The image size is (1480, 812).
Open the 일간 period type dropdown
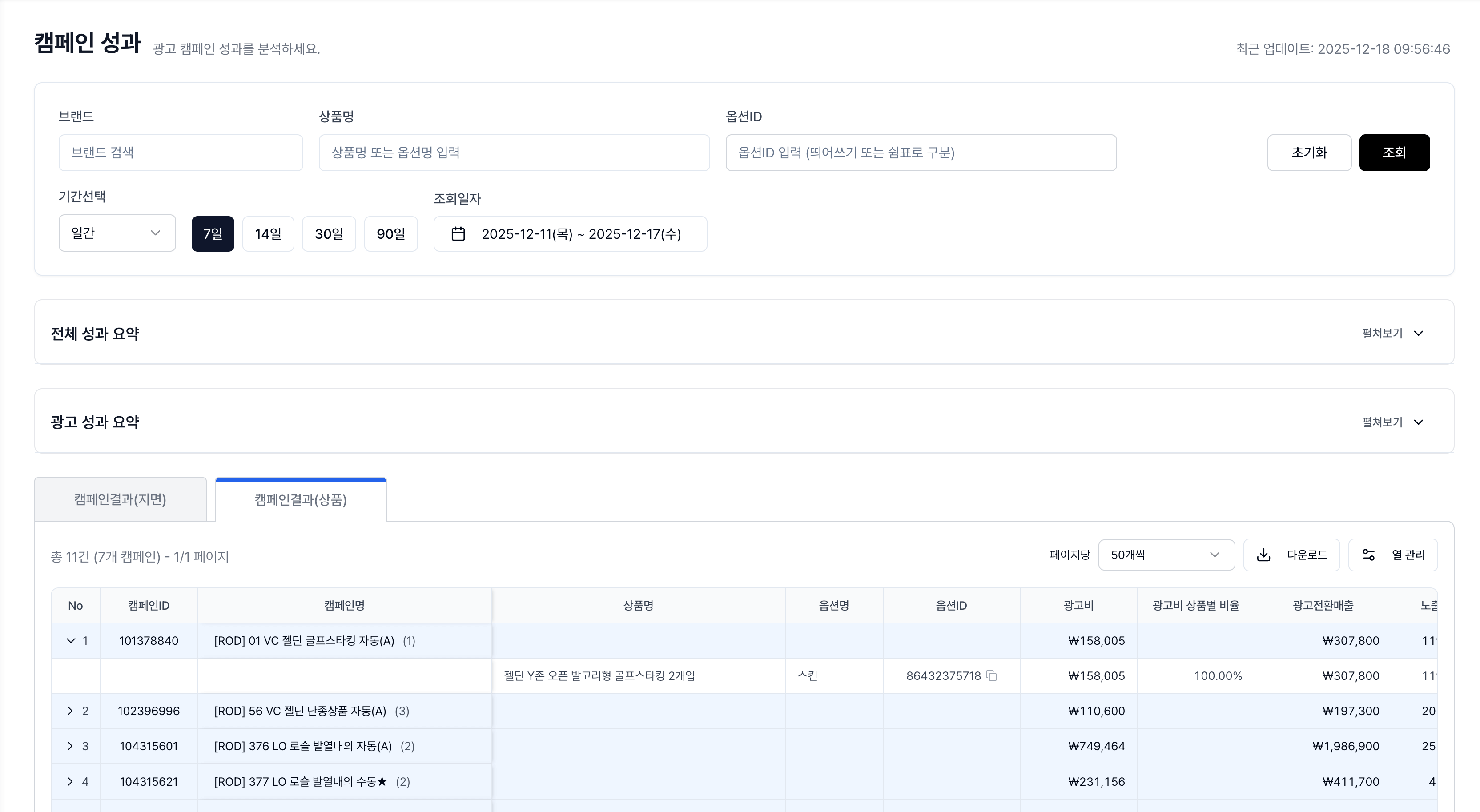point(117,233)
